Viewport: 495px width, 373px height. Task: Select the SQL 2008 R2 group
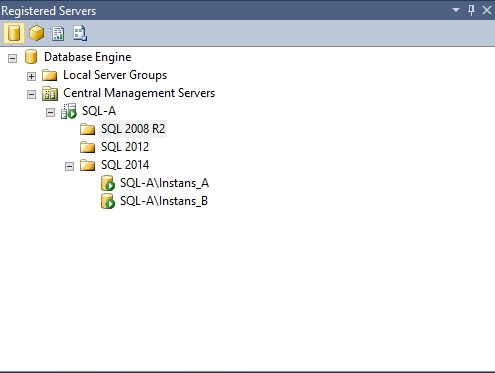coord(133,129)
